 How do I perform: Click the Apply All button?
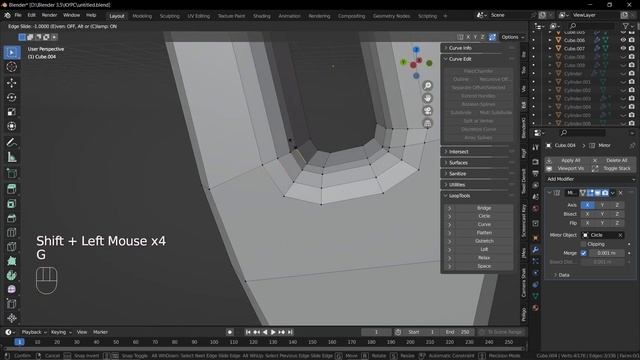coord(567,160)
